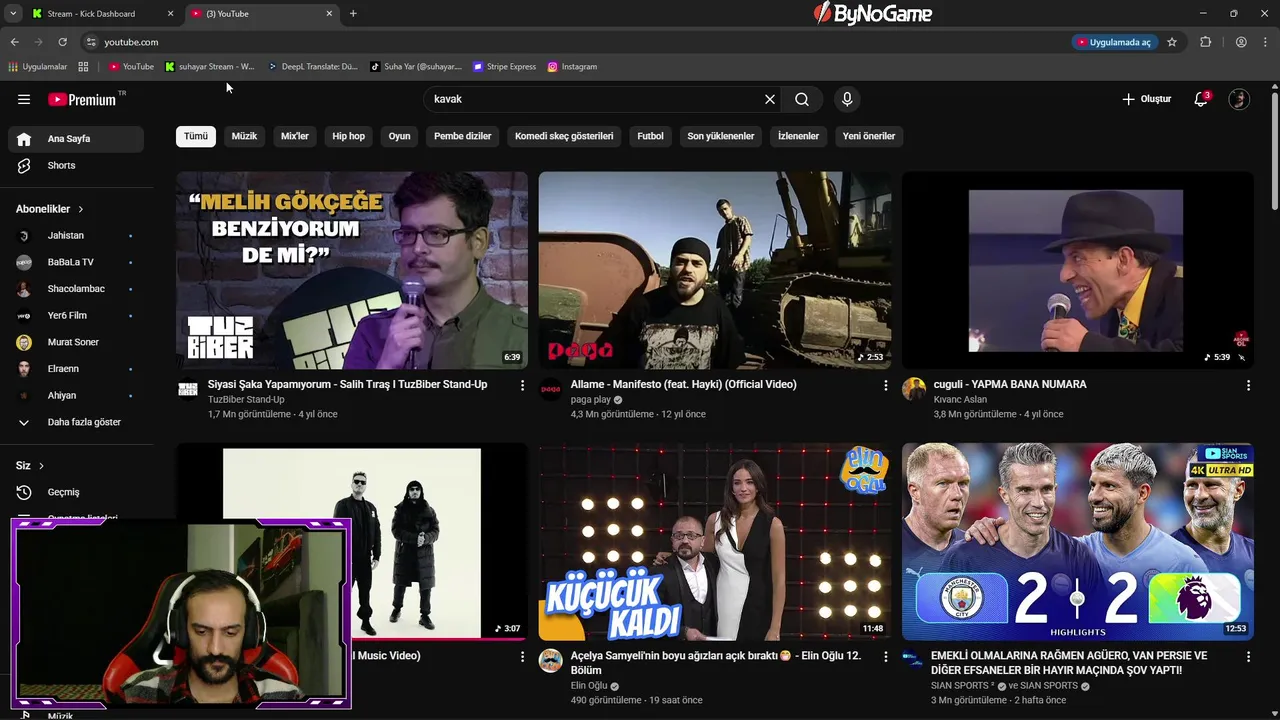Open options for Siyasi Şaka Yapamıyorum video
The height and width of the screenshot is (720, 1280).
coord(522,385)
